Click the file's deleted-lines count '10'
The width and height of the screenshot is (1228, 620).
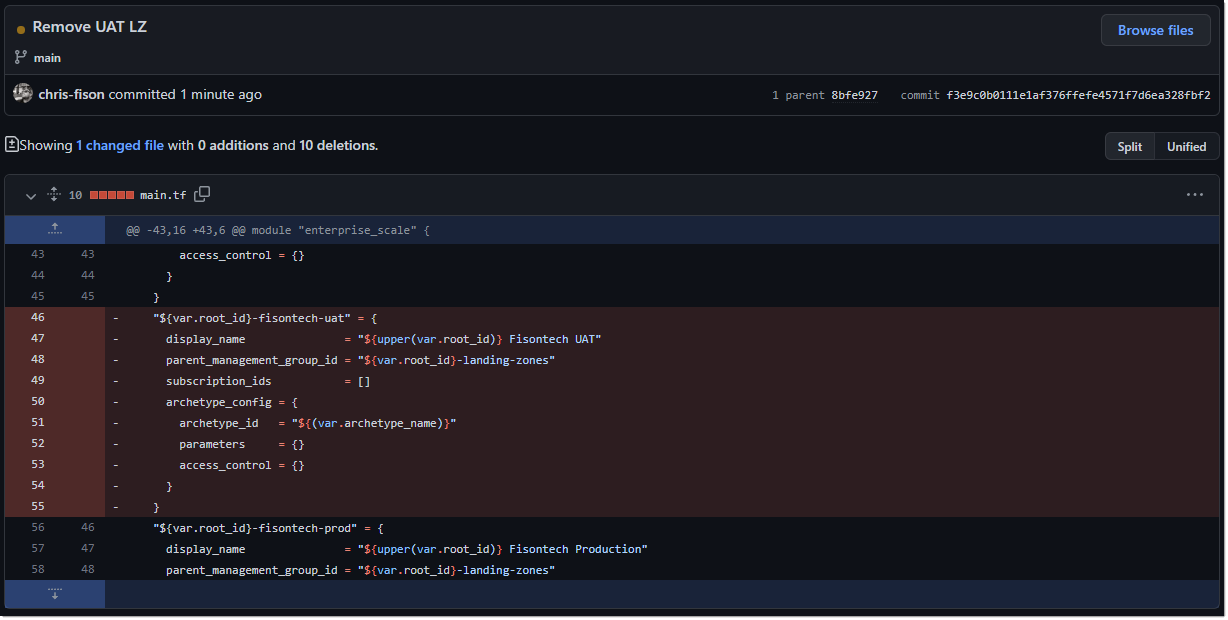[x=75, y=195]
